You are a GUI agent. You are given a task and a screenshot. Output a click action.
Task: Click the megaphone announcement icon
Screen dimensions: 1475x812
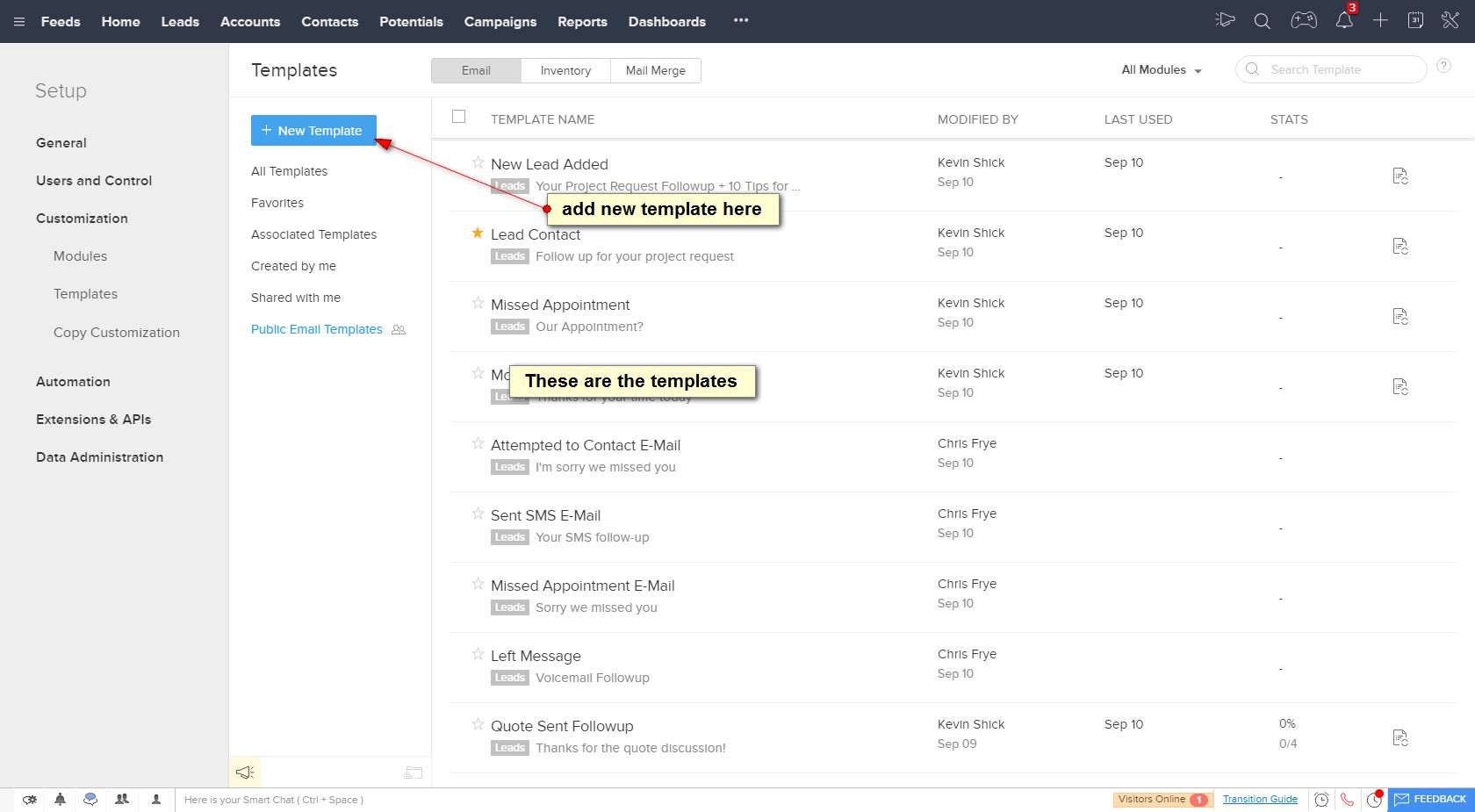(245, 772)
